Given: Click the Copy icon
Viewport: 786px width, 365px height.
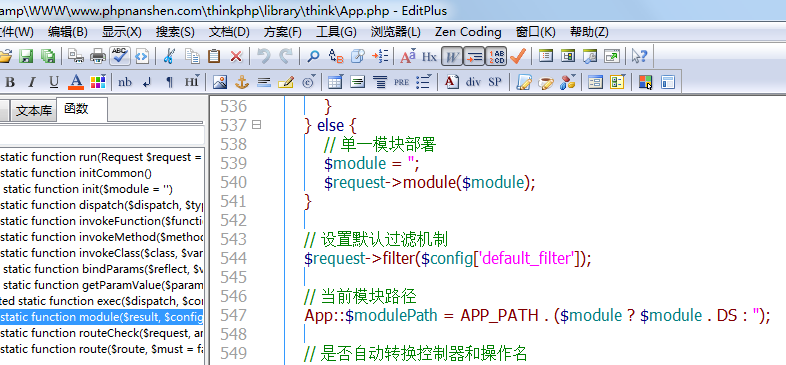Looking at the screenshot, I should (192, 56).
